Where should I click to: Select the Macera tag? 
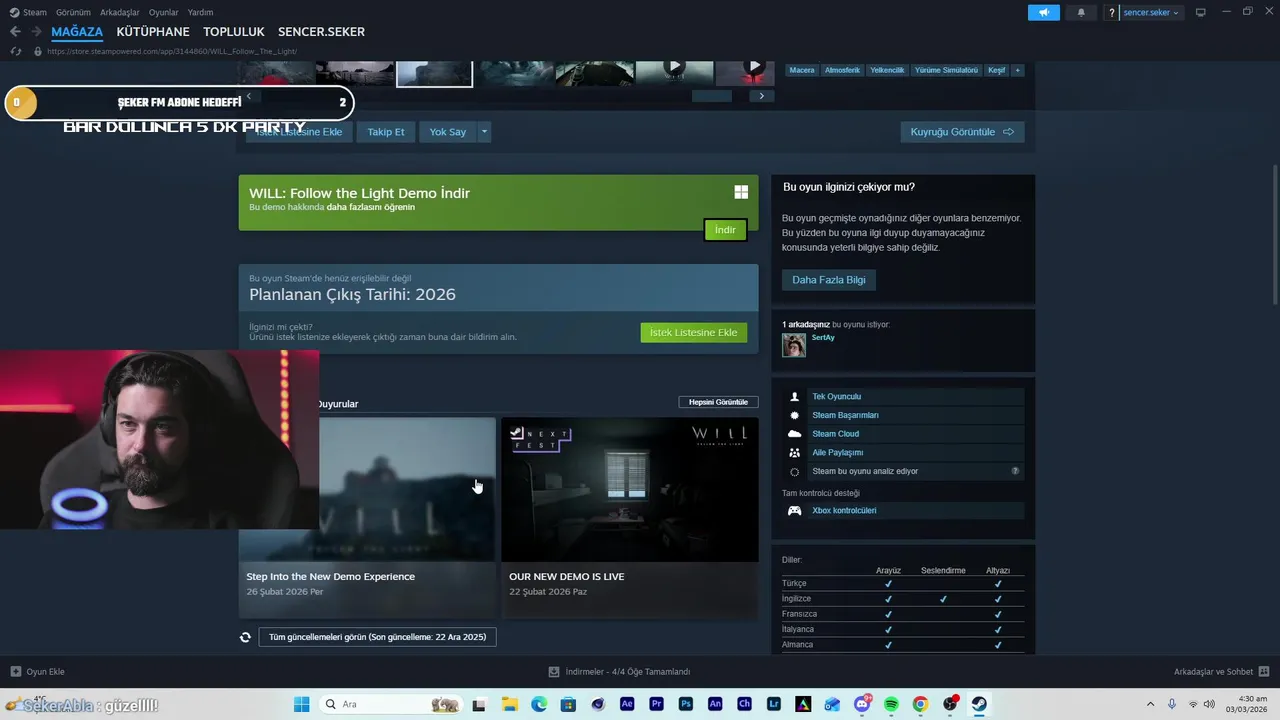(802, 70)
